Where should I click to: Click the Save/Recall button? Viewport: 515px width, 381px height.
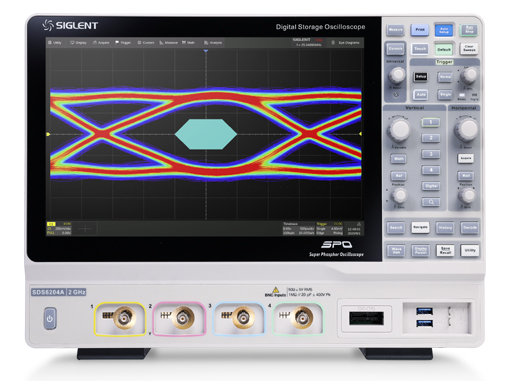point(445,250)
